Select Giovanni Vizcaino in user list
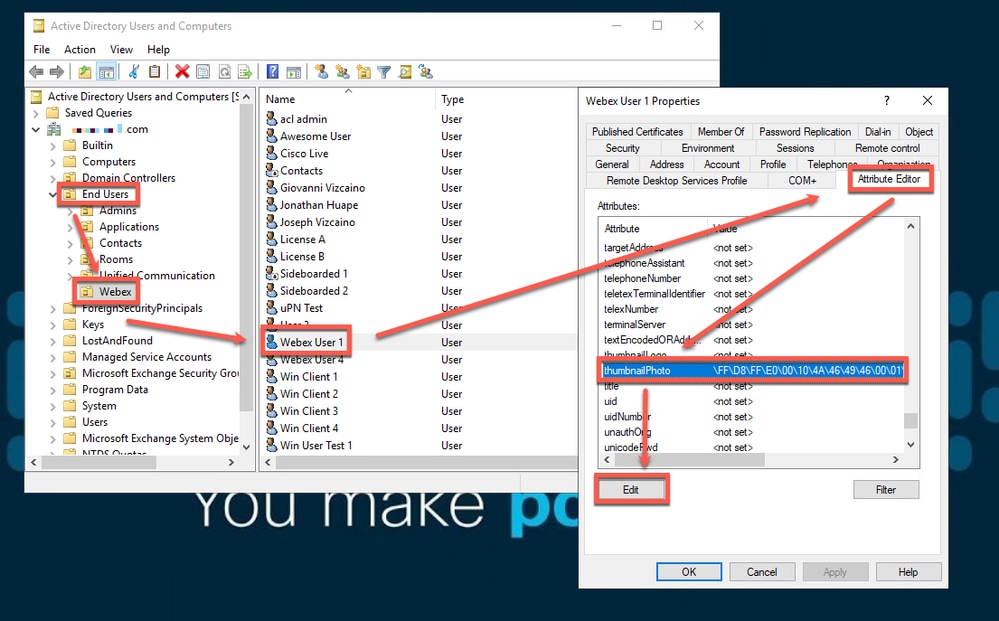Viewport: 999px width, 621px height. [x=322, y=188]
